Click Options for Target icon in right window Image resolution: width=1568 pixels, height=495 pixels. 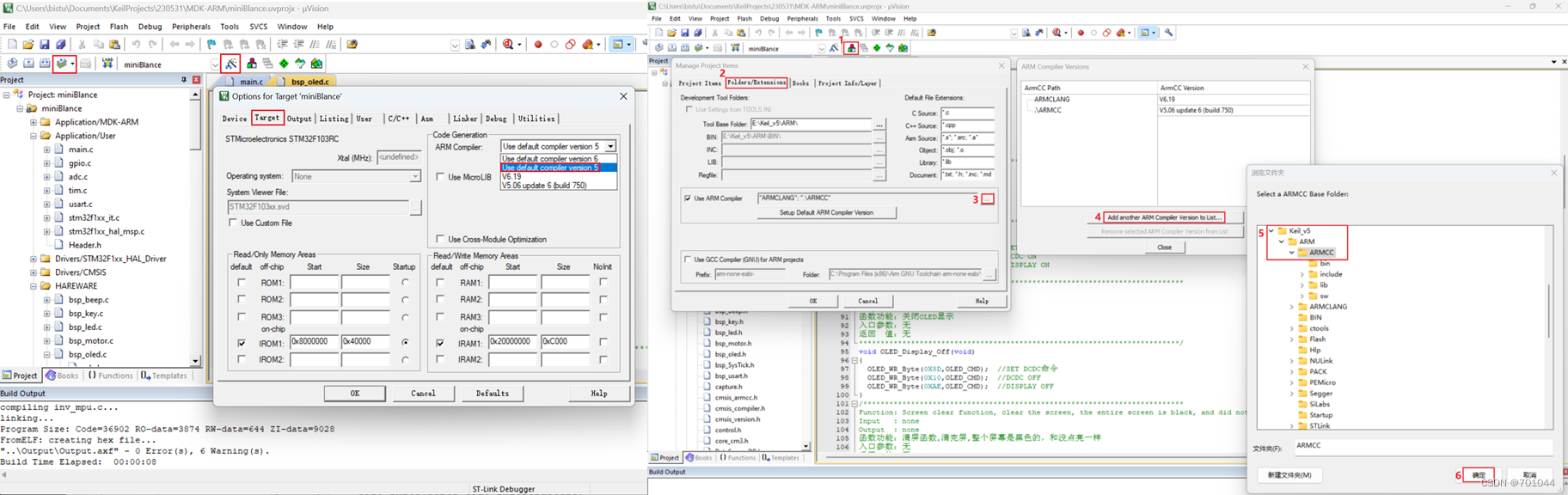tap(833, 48)
